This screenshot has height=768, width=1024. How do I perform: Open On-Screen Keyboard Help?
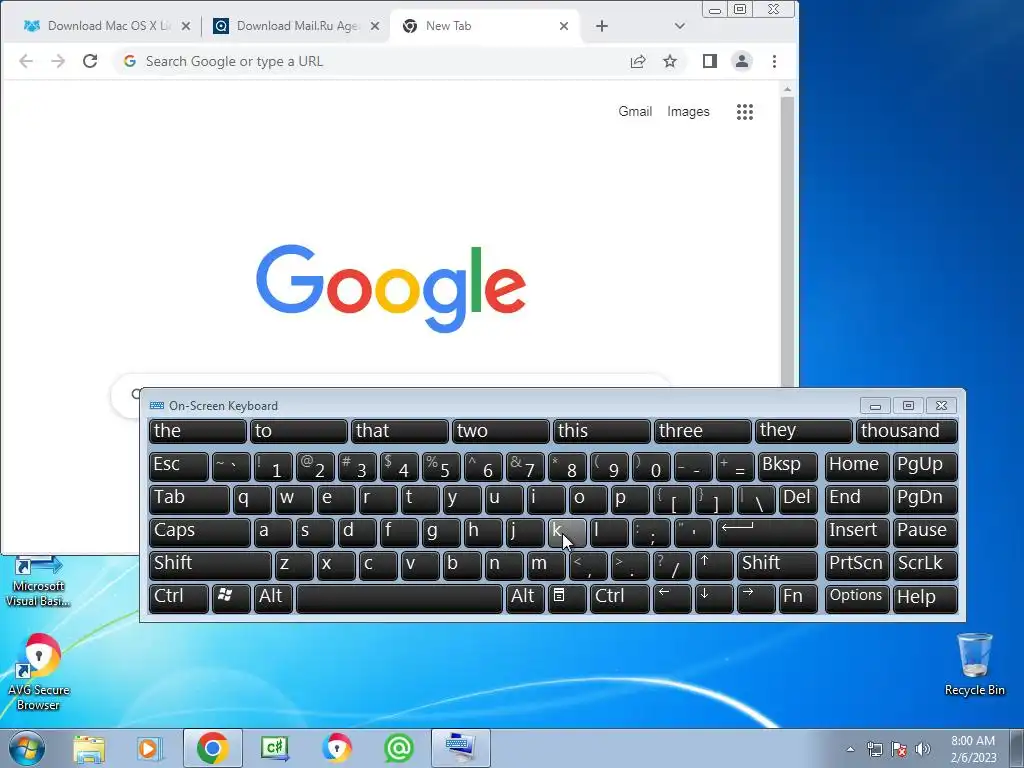coord(925,598)
